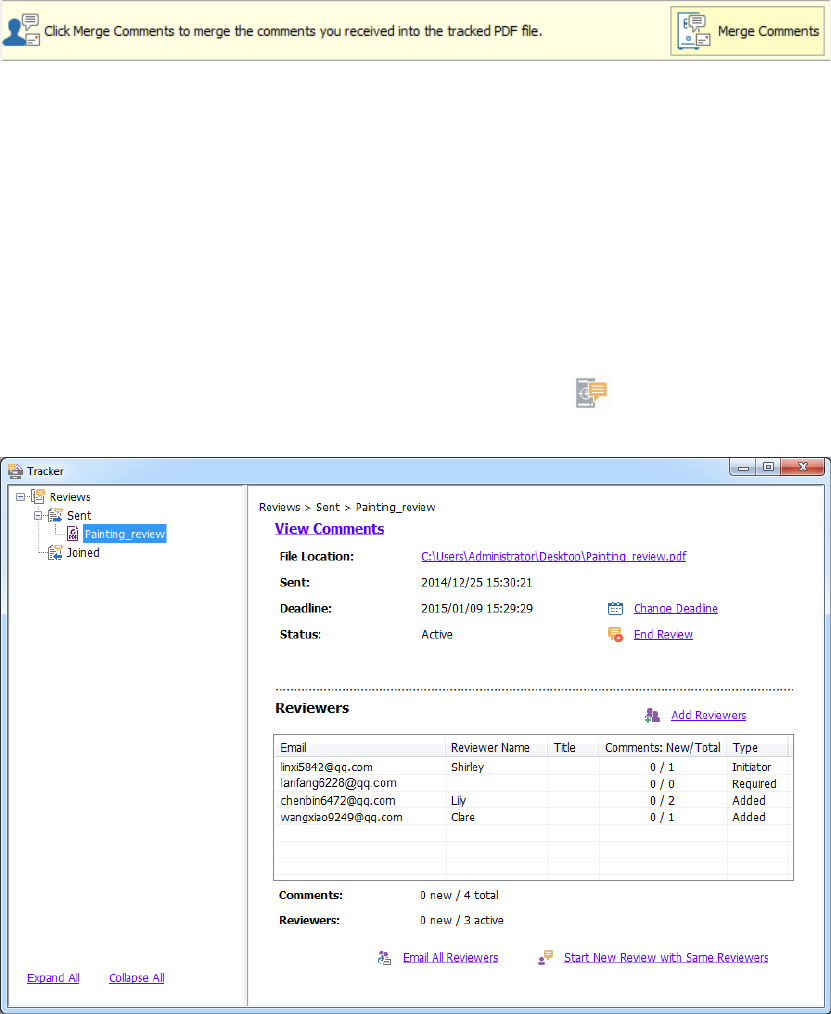Open the View Comments link
The height and width of the screenshot is (1014, 831).
(x=329, y=528)
